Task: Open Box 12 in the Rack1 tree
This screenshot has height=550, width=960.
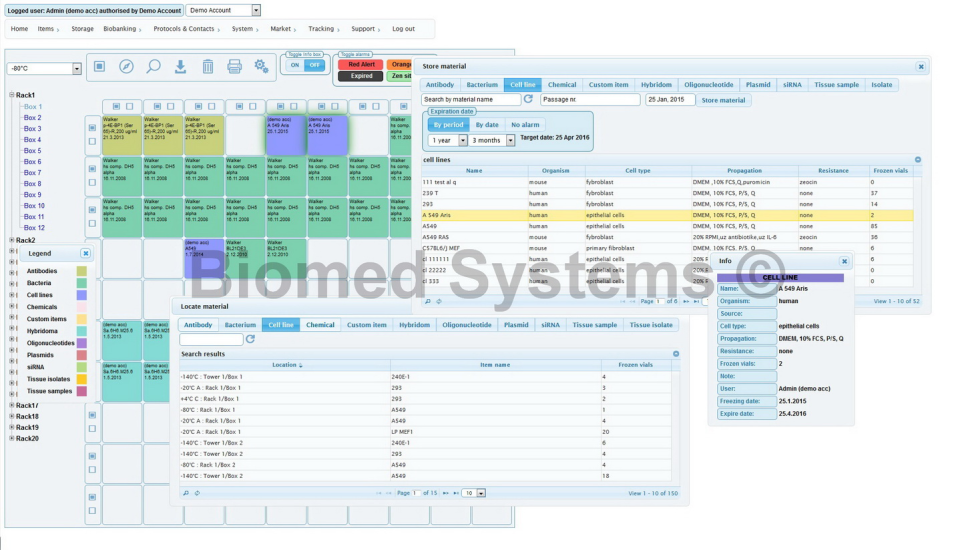Action: click(34, 228)
